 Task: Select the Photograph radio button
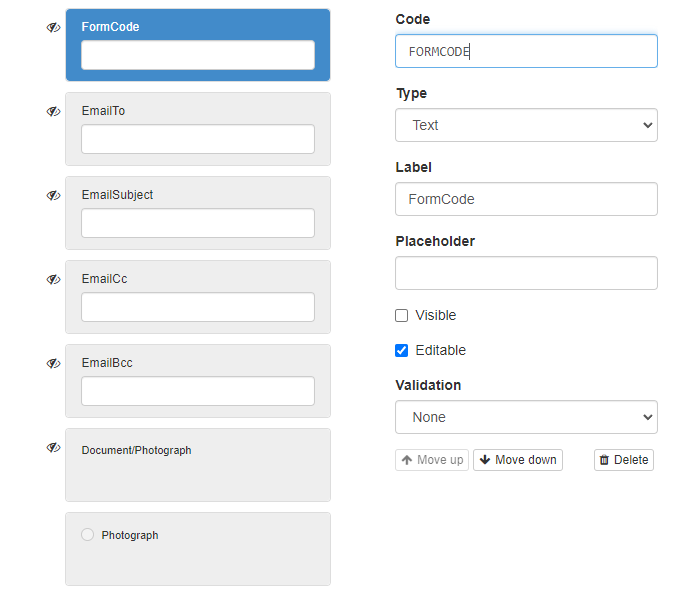tap(88, 535)
